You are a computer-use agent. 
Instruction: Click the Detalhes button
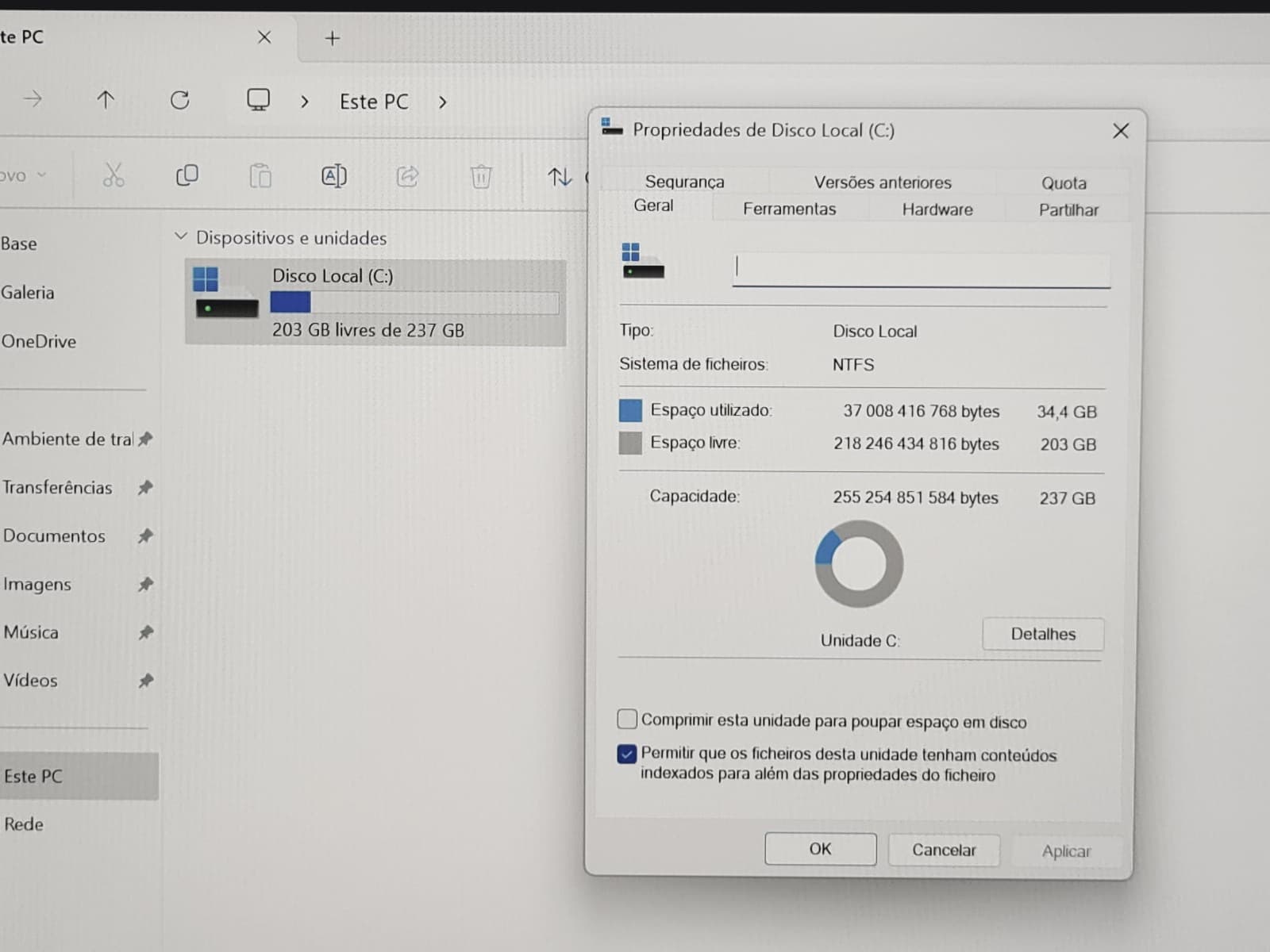point(1043,634)
